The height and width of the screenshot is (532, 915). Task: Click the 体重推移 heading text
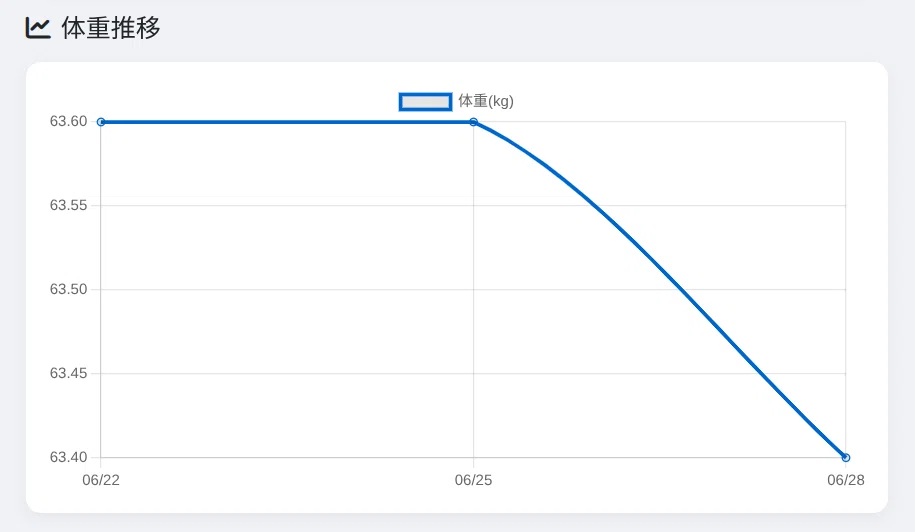pos(111,28)
